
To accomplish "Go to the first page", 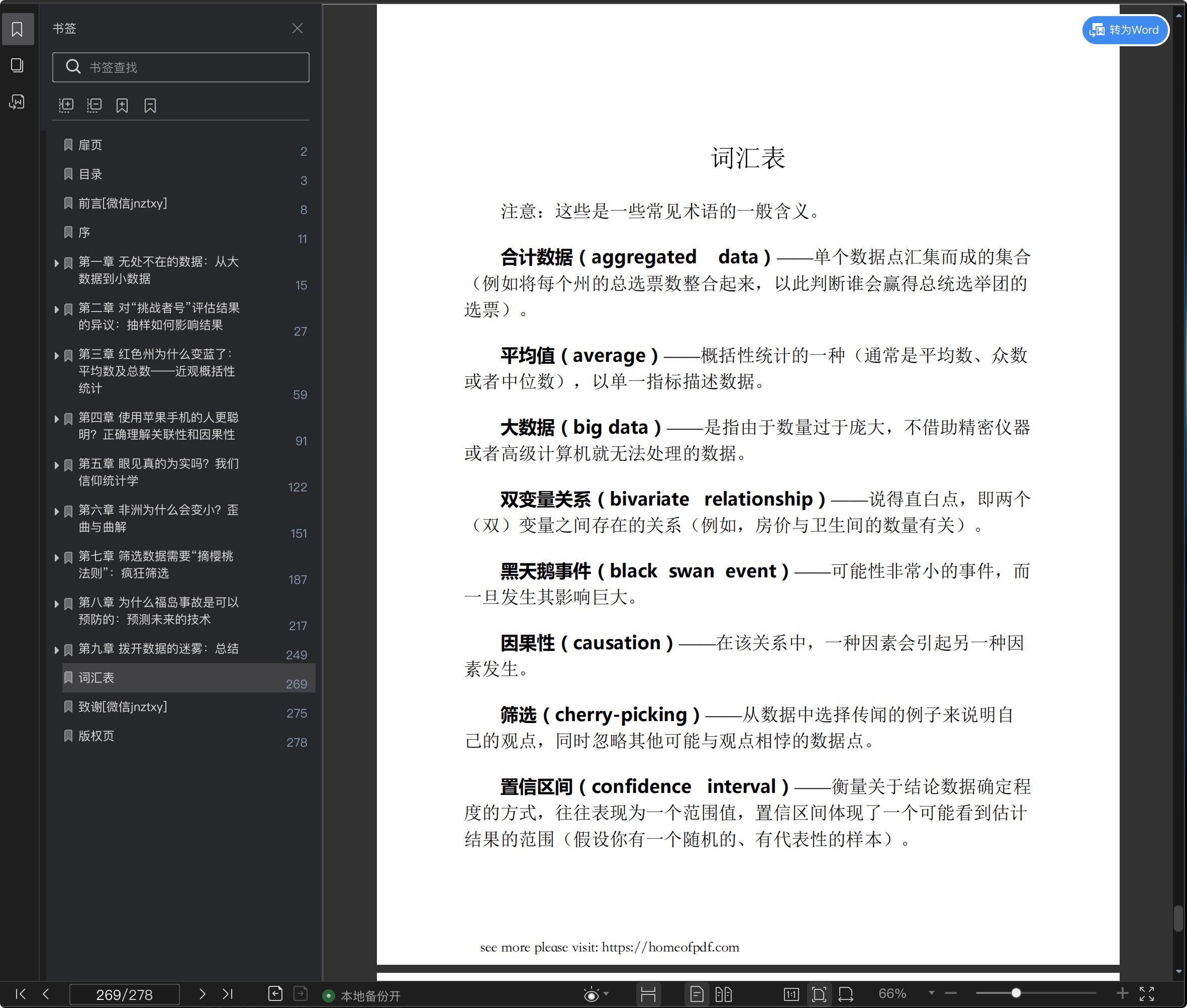I will coord(21,994).
